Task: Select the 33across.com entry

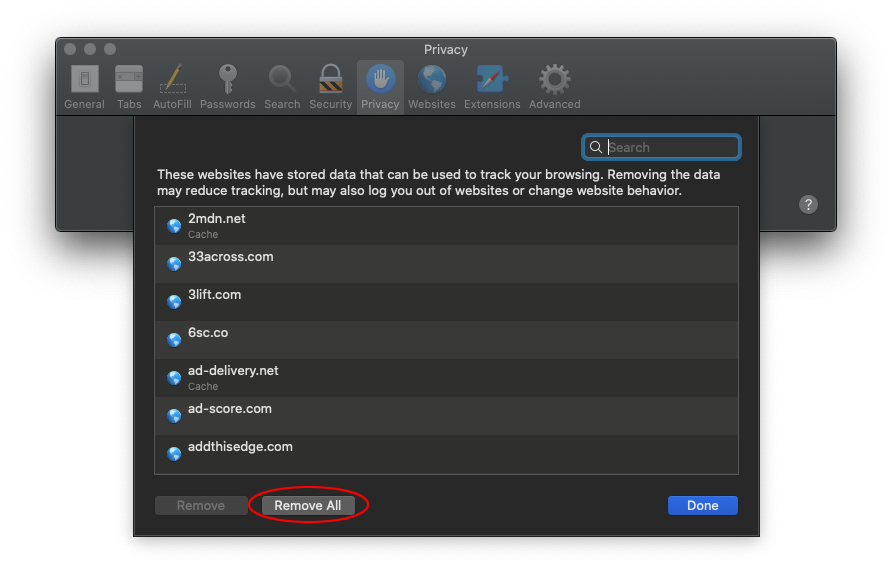Action: pos(447,264)
